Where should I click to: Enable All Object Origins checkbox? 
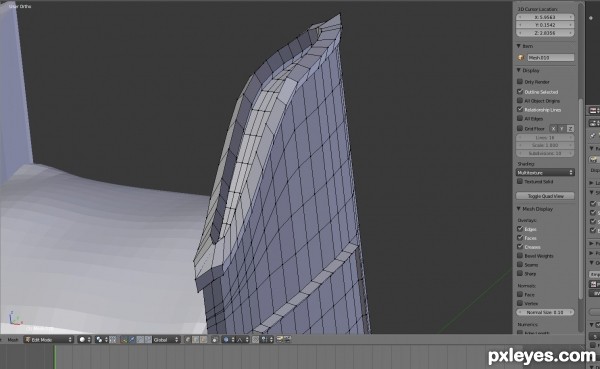[x=520, y=100]
